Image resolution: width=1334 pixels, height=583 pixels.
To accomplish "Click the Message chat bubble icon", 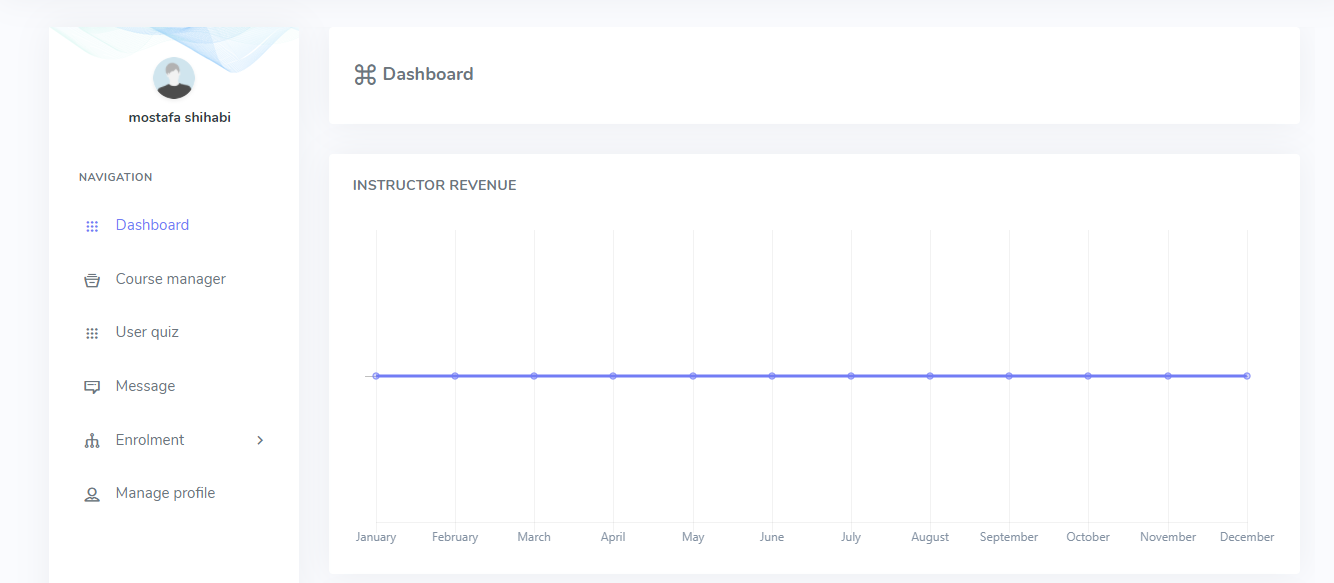I will [92, 387].
